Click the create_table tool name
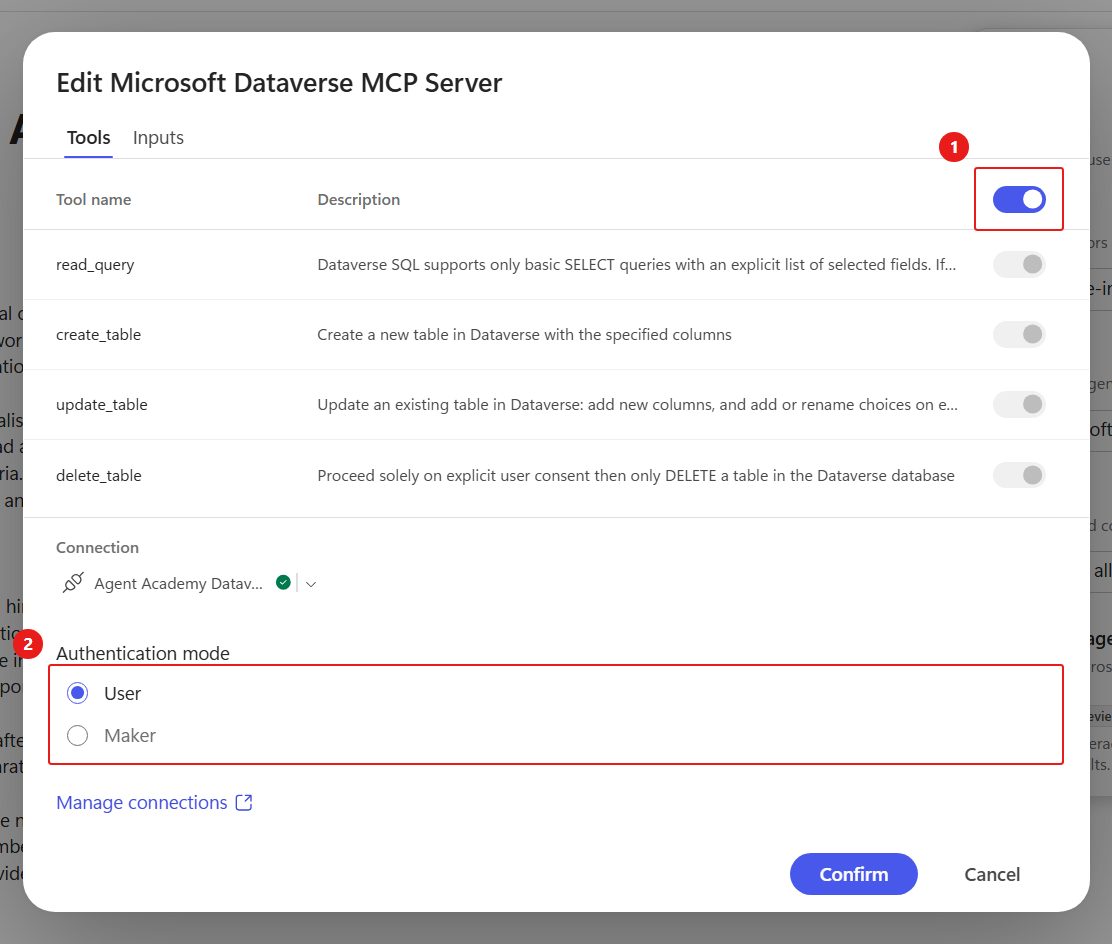The image size is (1112, 944). click(99, 334)
